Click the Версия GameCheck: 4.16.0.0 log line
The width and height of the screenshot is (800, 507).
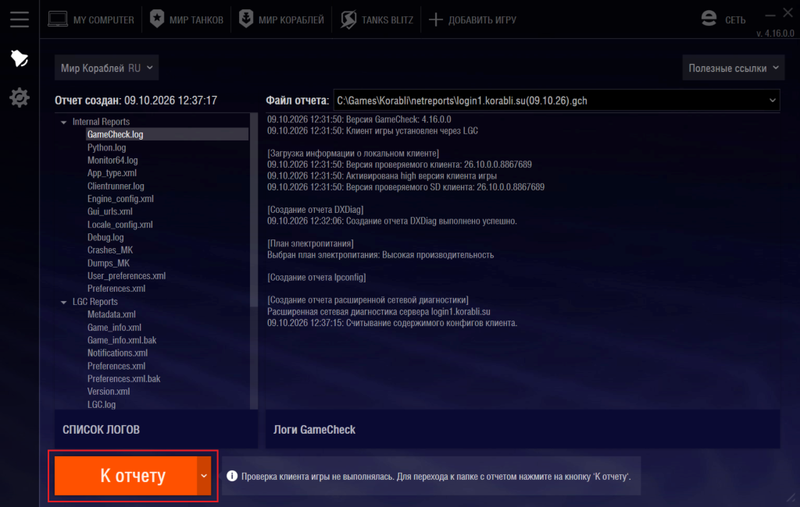(x=359, y=119)
